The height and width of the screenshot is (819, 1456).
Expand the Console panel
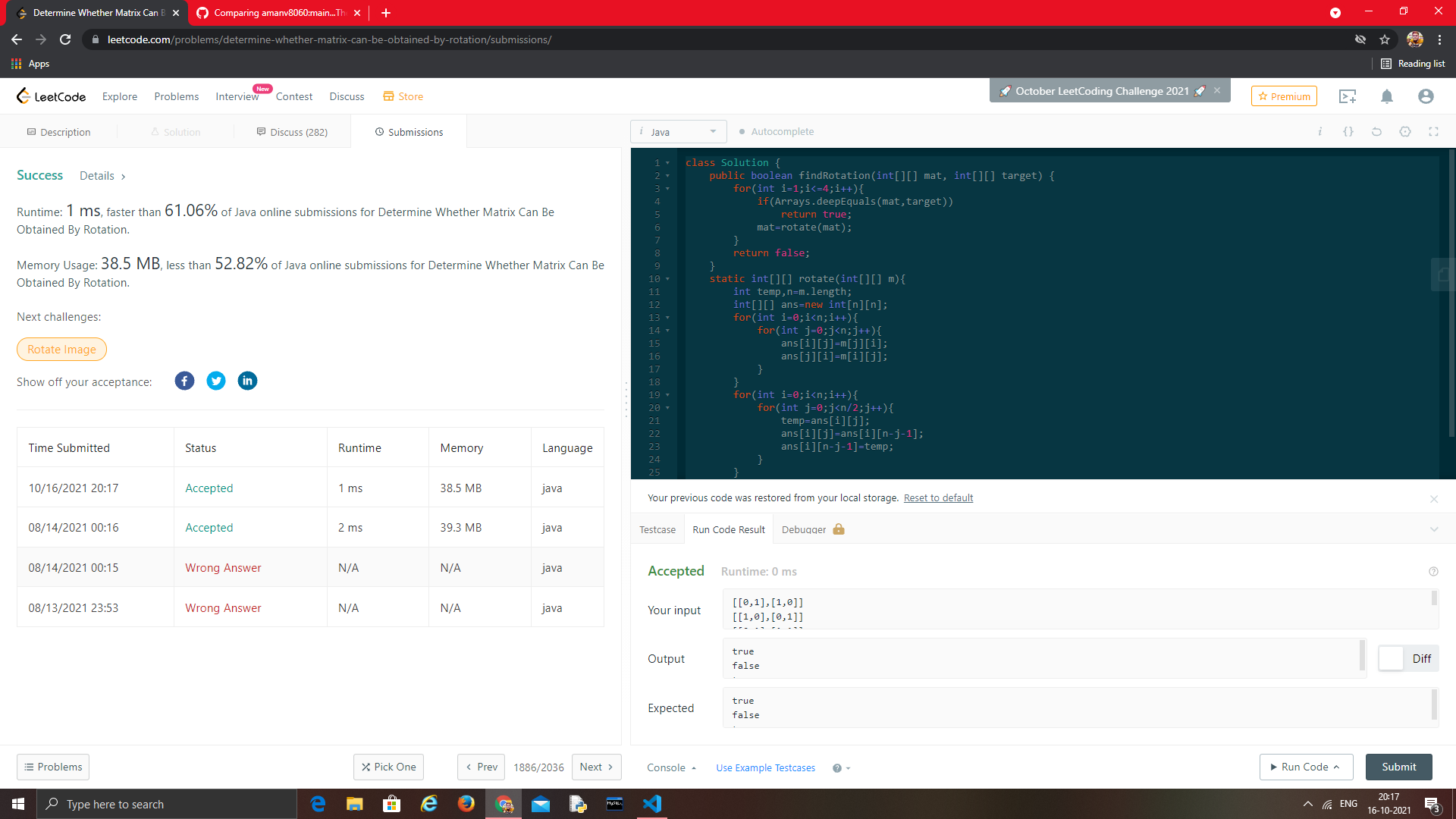[670, 767]
